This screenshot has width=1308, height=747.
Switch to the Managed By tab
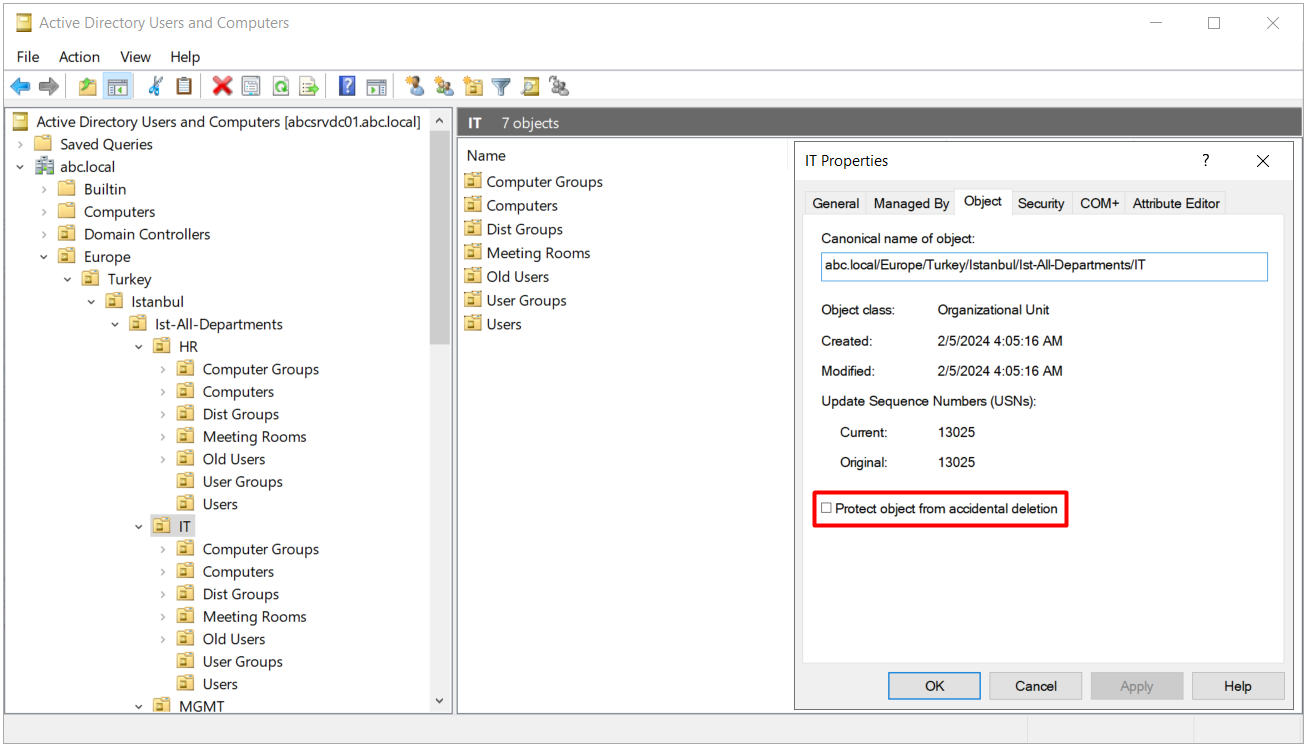click(x=911, y=203)
